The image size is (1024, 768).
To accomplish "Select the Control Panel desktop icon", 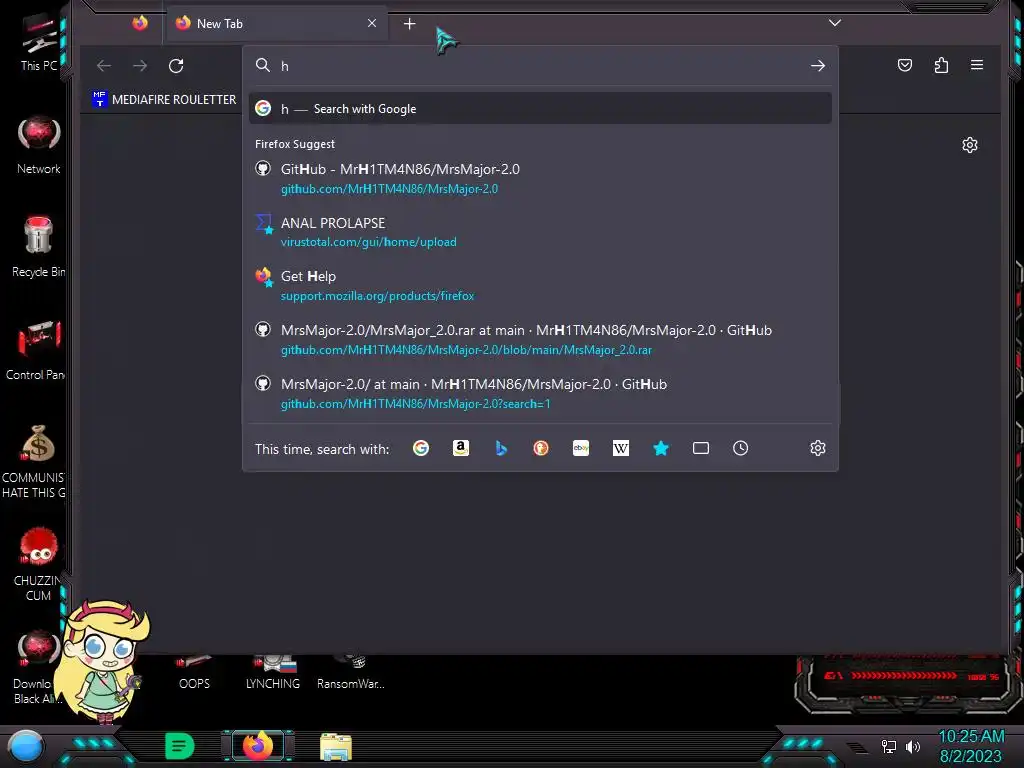I will click(x=36, y=351).
